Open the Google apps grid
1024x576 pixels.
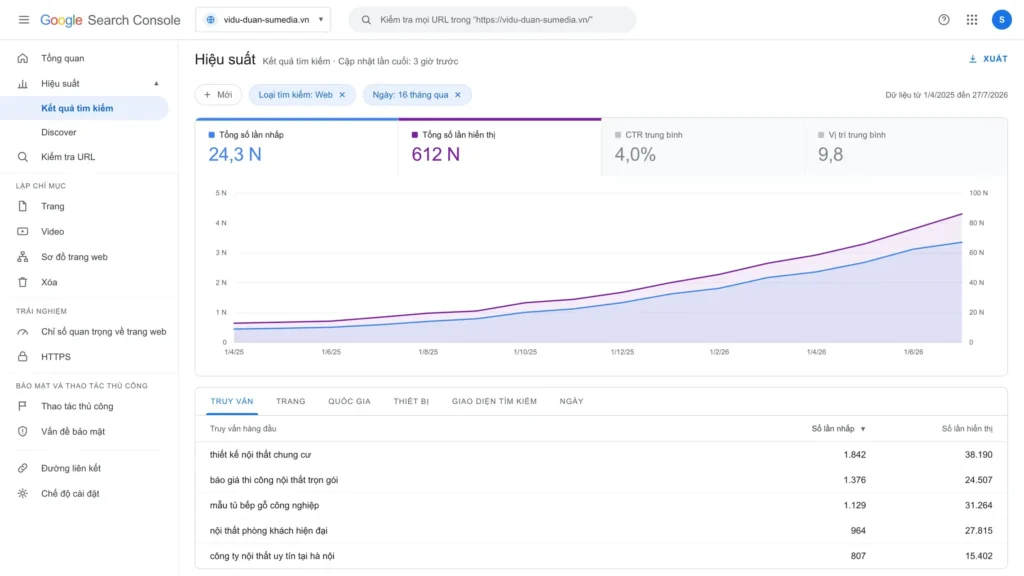tap(972, 20)
